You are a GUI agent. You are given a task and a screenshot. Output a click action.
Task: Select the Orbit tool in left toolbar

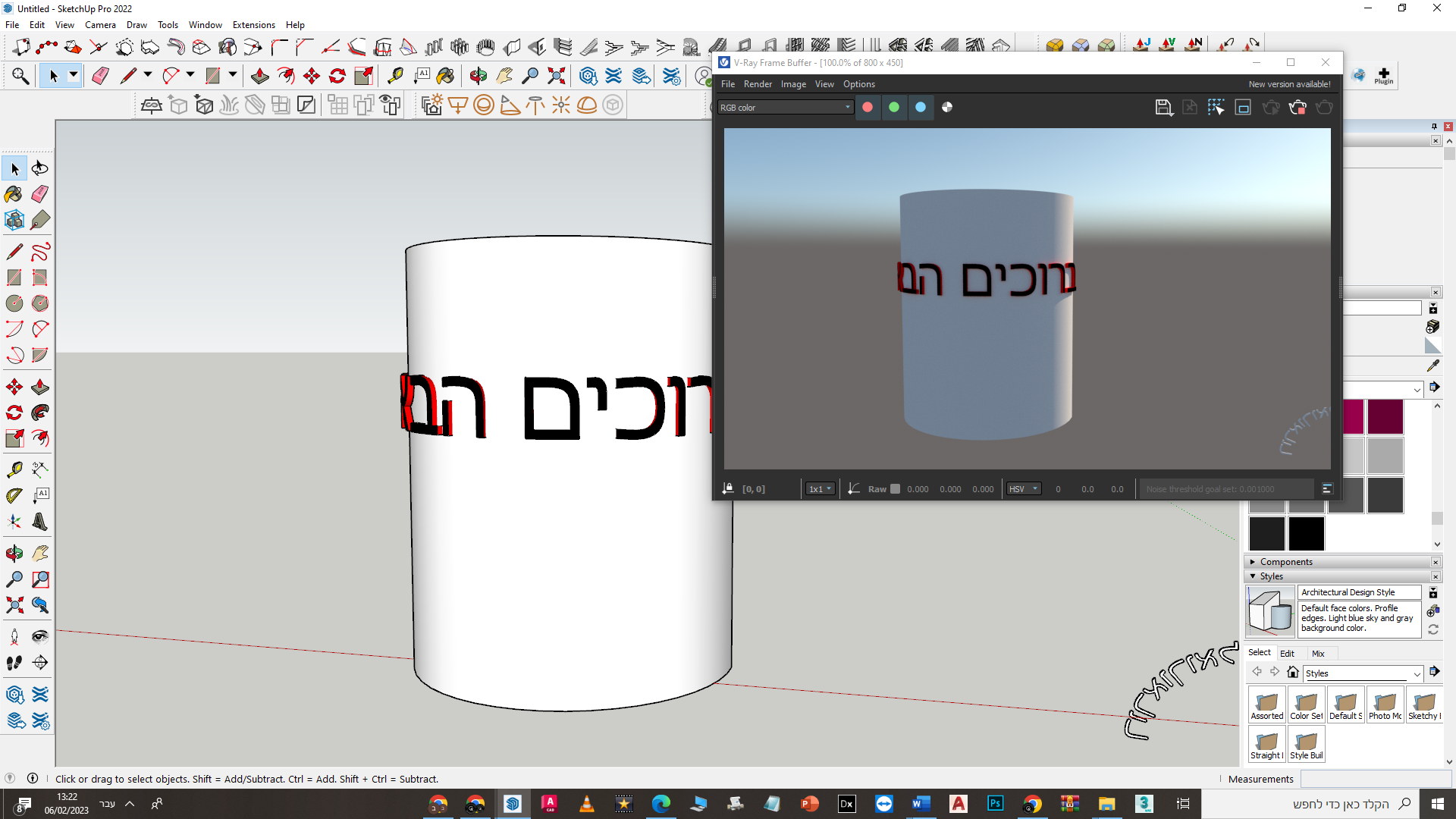pos(14,554)
